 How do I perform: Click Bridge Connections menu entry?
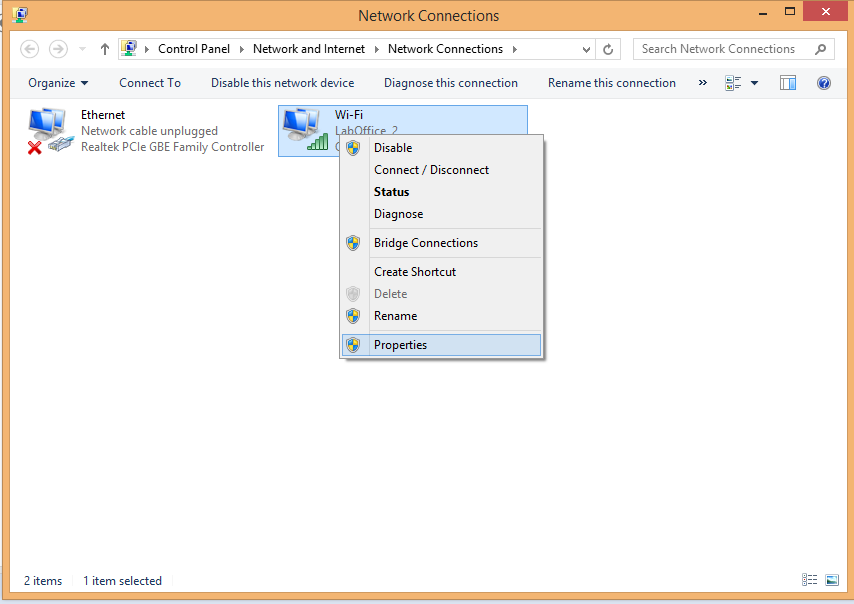tap(425, 242)
